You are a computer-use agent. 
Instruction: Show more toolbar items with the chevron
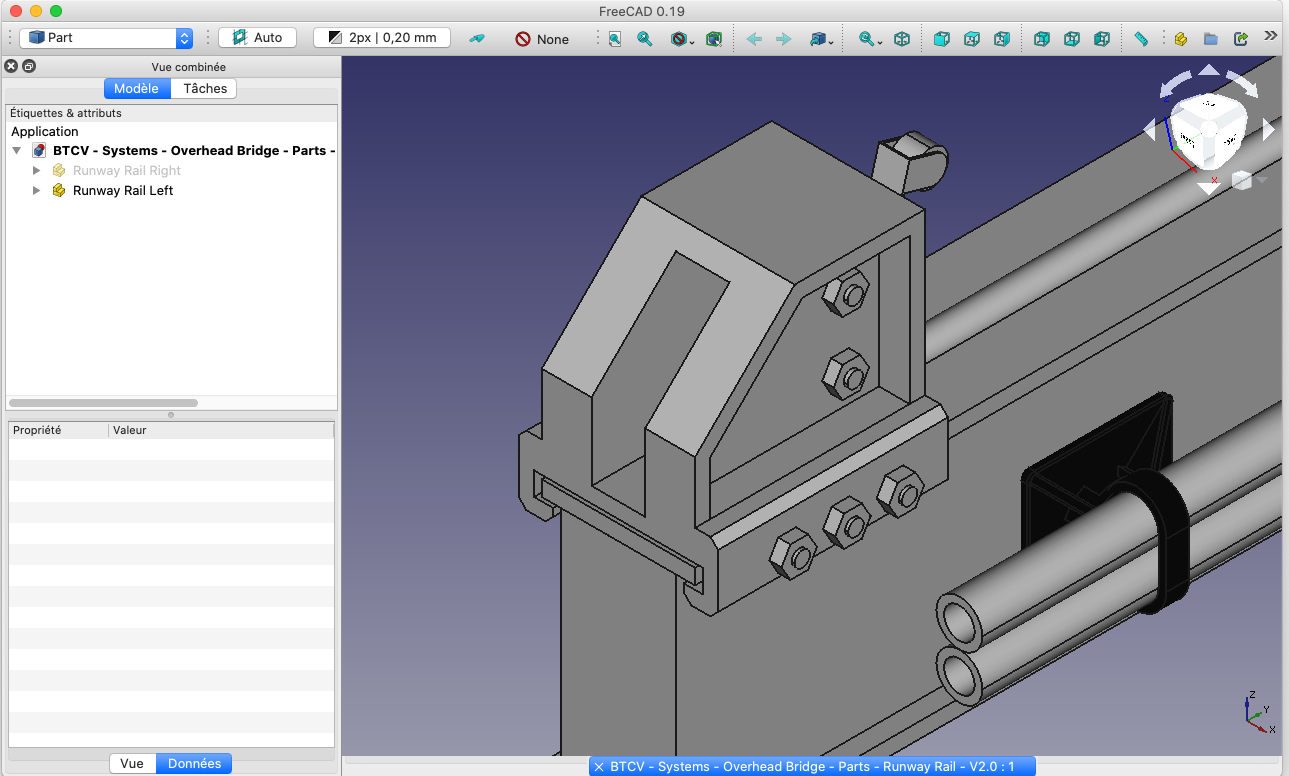[1270, 36]
